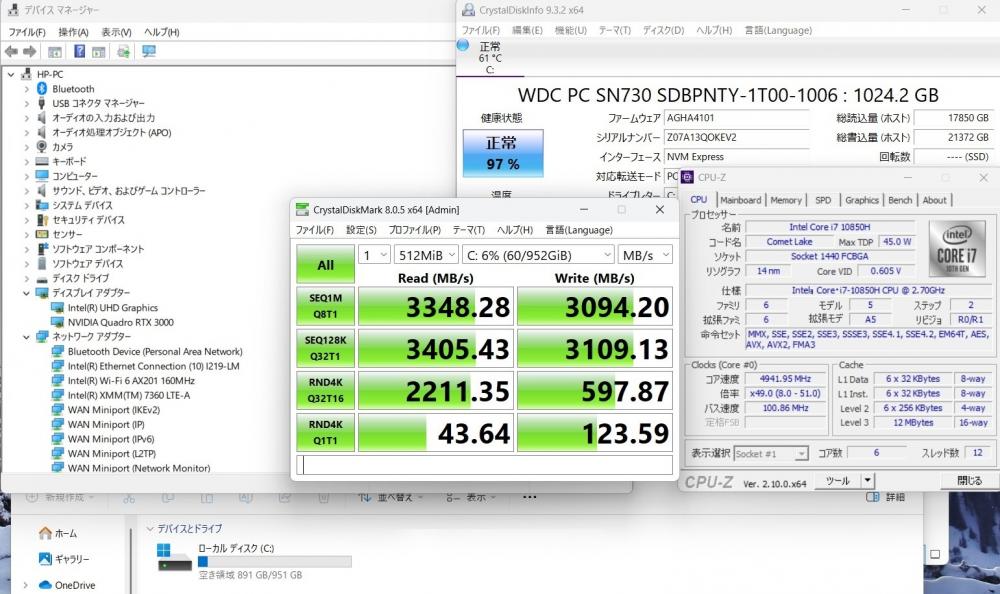Open the MB/s unit dropdown
This screenshot has height=594, width=1000.
click(645, 255)
